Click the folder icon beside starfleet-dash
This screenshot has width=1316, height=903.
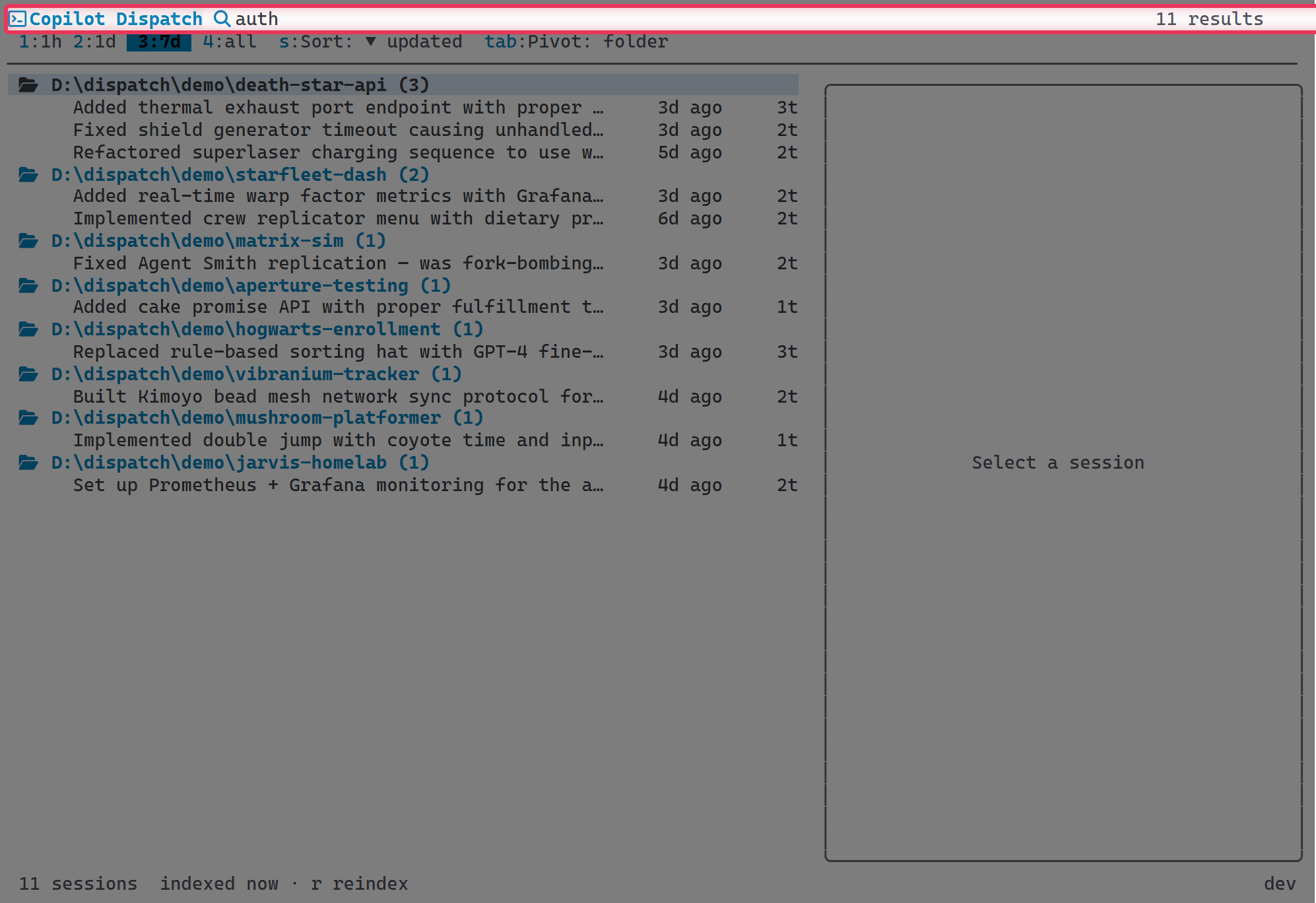click(x=29, y=174)
